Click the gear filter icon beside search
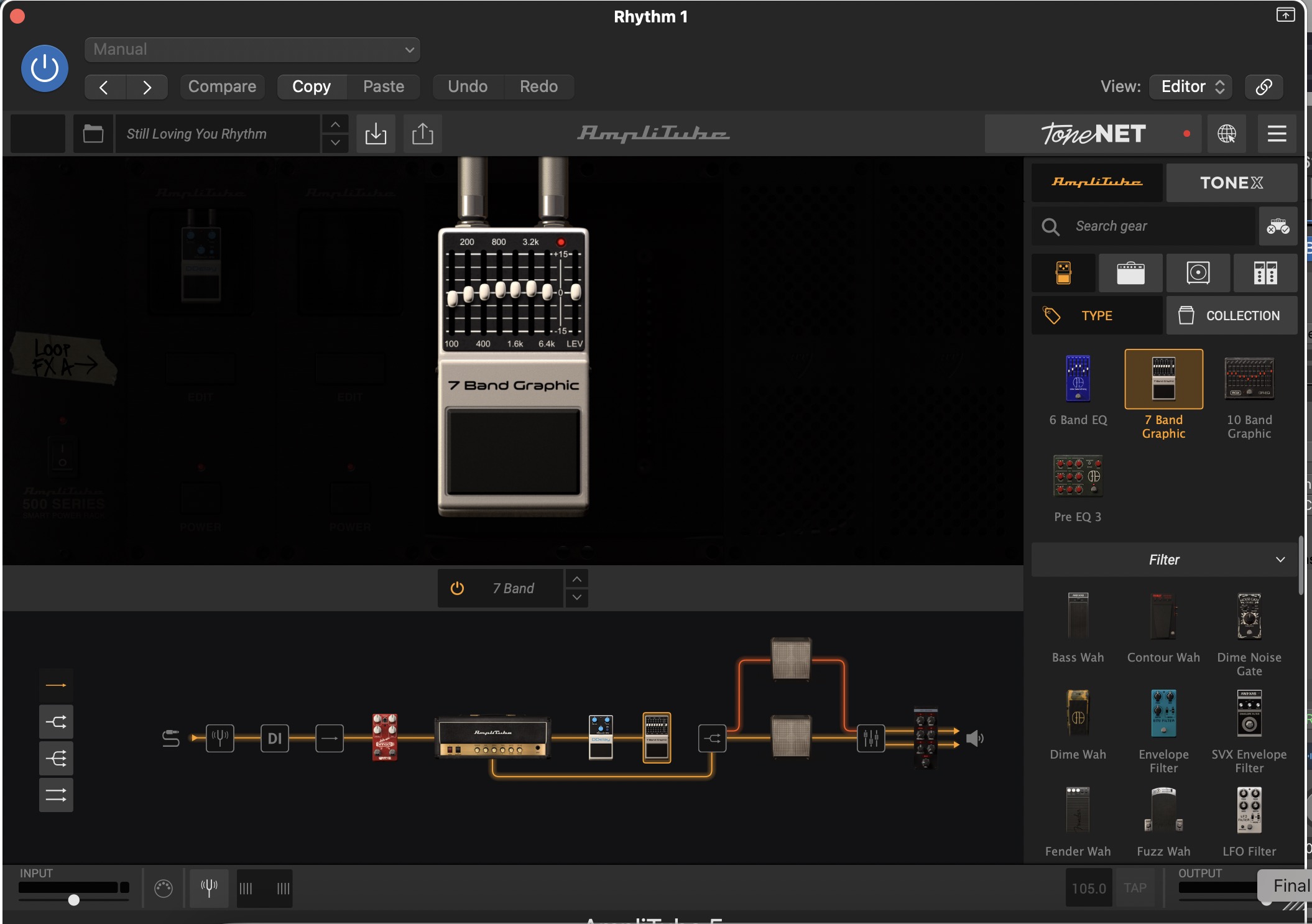 click(x=1278, y=226)
